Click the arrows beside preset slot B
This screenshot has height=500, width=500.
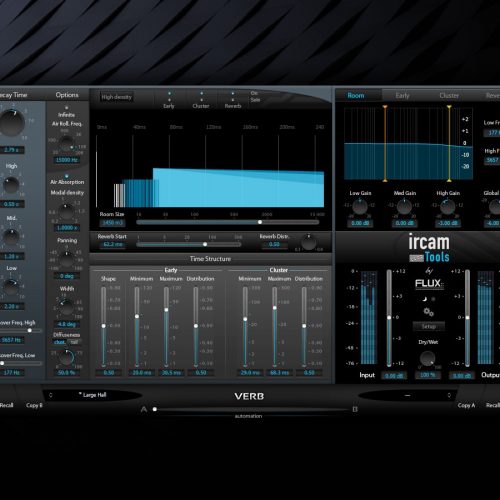pos(449,395)
